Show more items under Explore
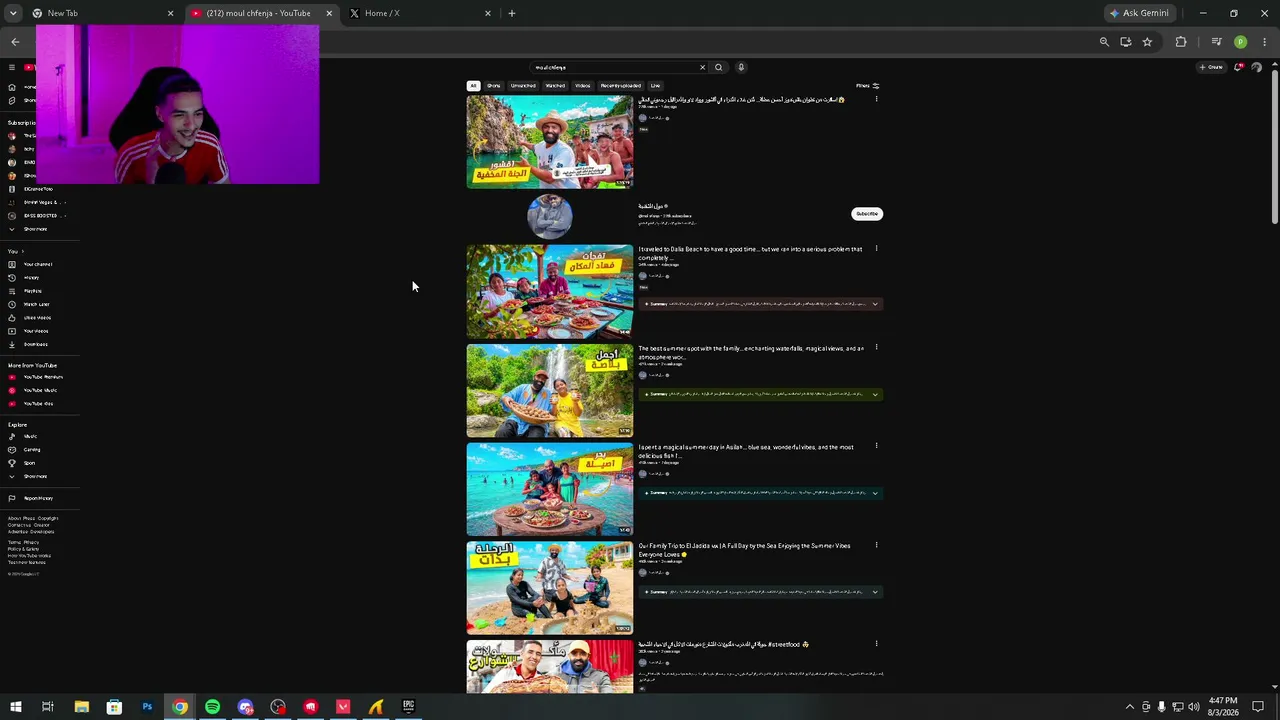This screenshot has width=1280, height=720. point(36,476)
